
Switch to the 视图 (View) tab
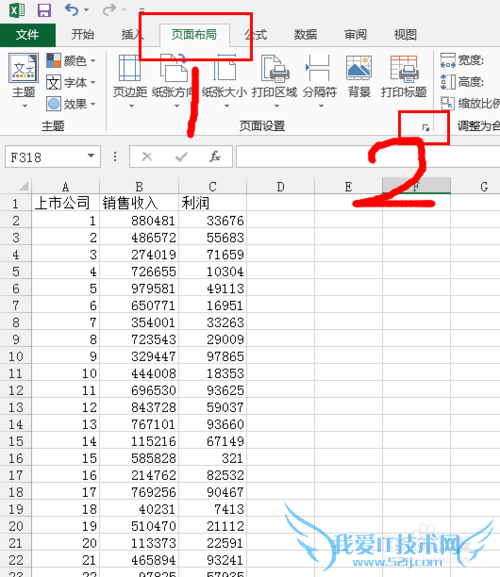[405, 35]
